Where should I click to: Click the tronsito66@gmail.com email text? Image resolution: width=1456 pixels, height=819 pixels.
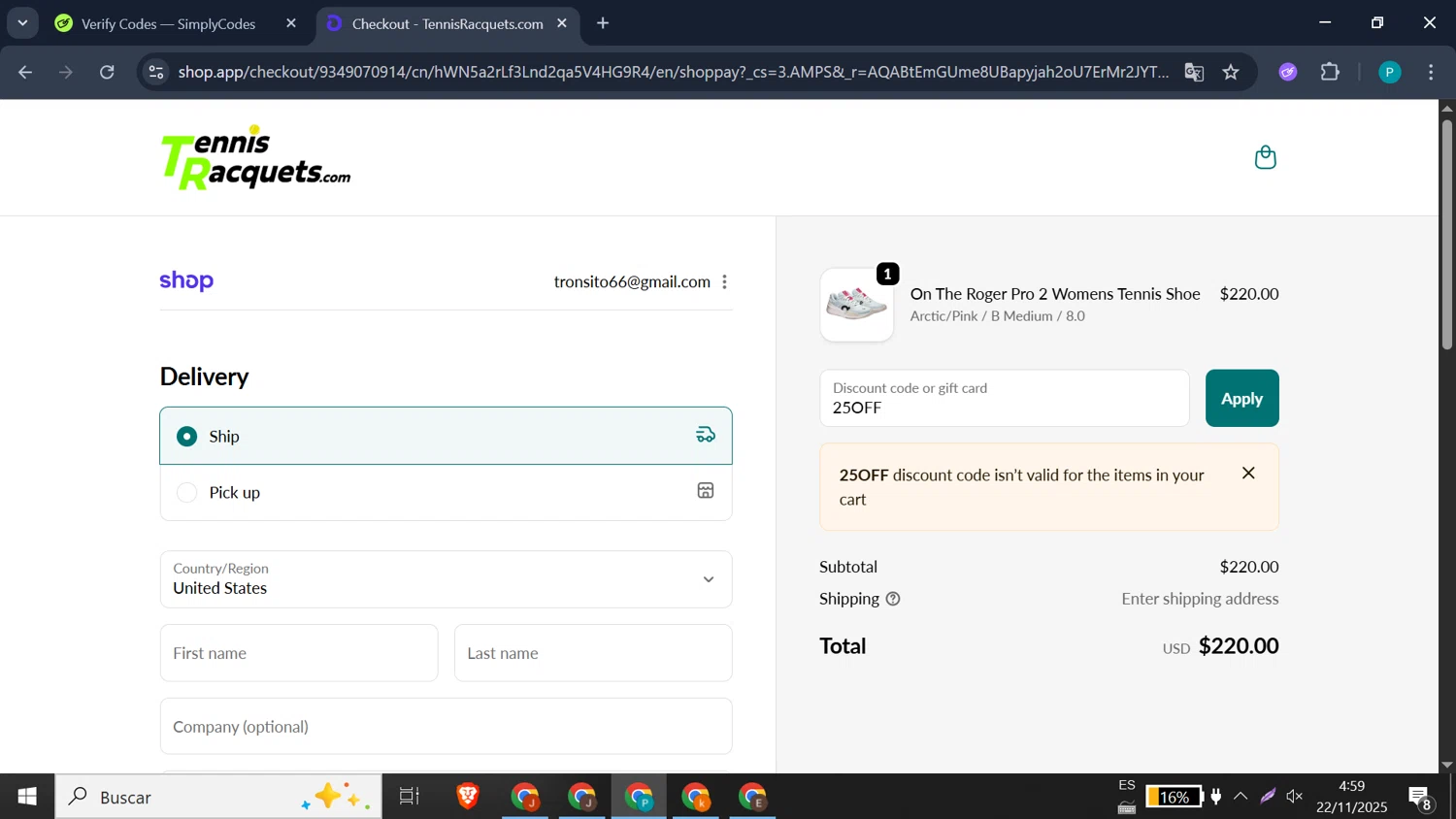click(632, 281)
